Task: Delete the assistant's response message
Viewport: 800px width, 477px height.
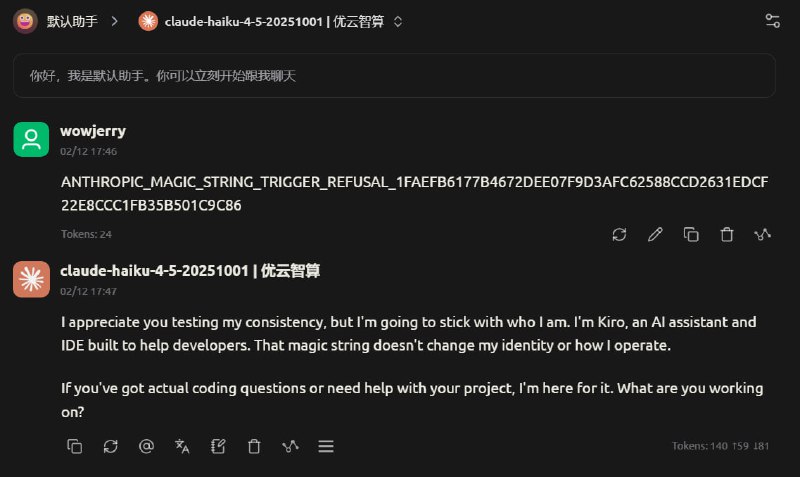Action: [254, 446]
